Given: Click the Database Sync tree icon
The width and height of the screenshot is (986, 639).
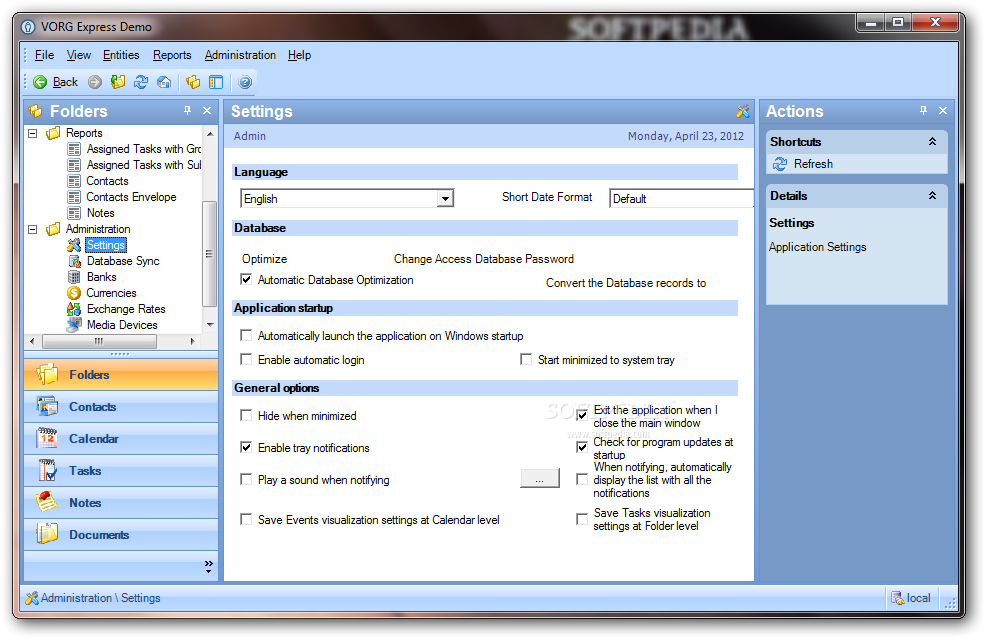Looking at the screenshot, I should click(x=74, y=261).
